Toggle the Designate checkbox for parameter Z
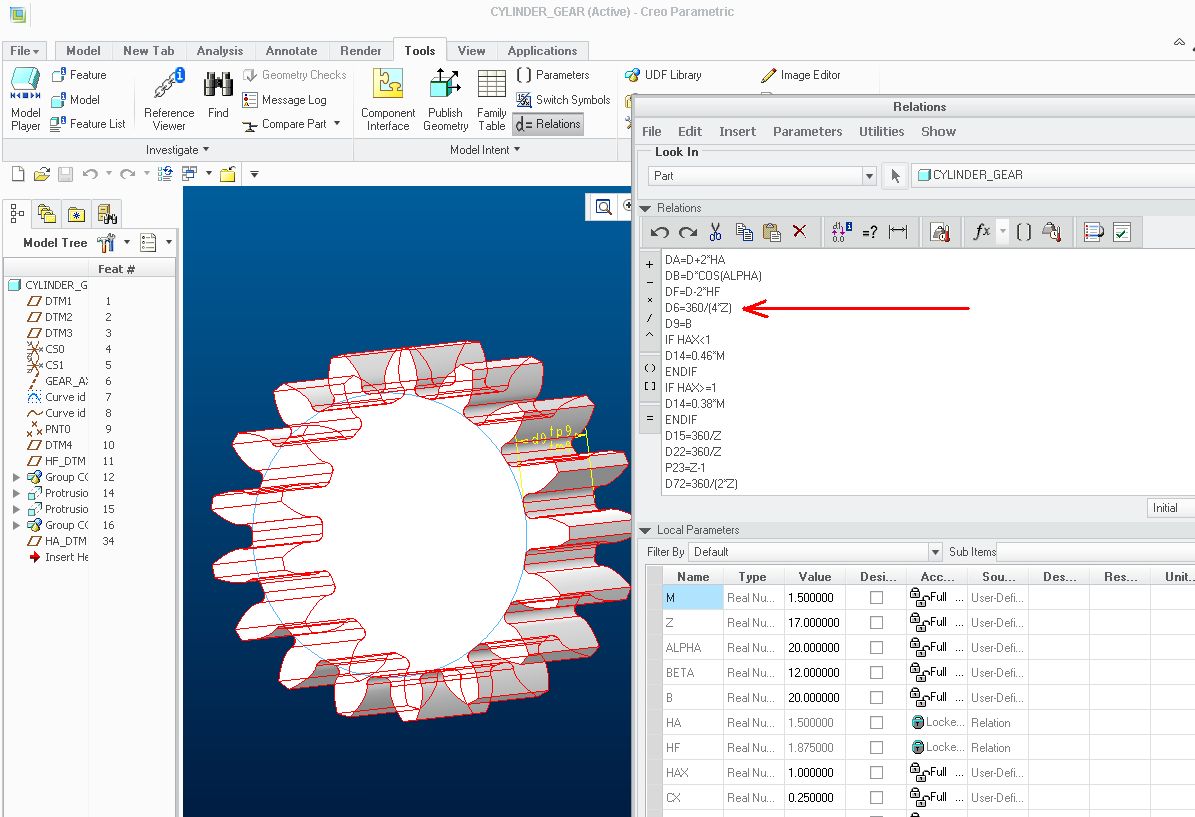 coord(876,623)
